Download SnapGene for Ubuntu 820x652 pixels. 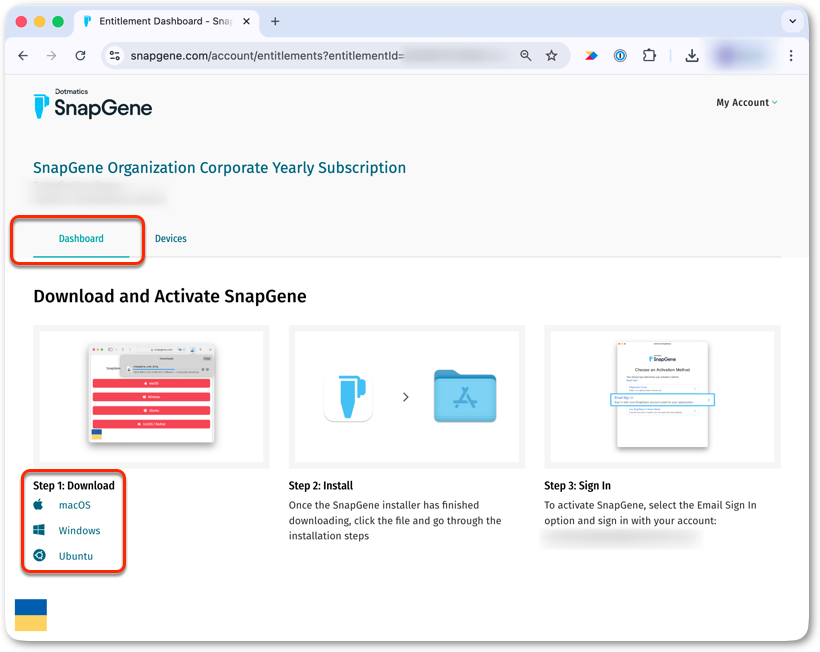[x=76, y=556]
